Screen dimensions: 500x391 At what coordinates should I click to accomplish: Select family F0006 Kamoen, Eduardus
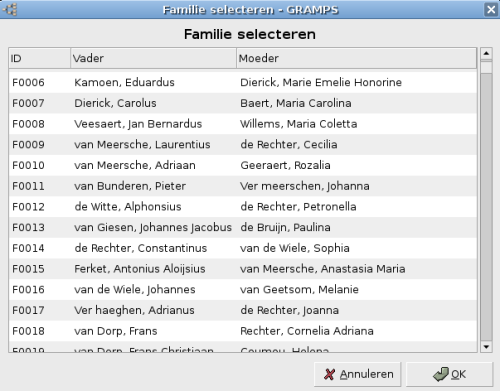coord(243,82)
